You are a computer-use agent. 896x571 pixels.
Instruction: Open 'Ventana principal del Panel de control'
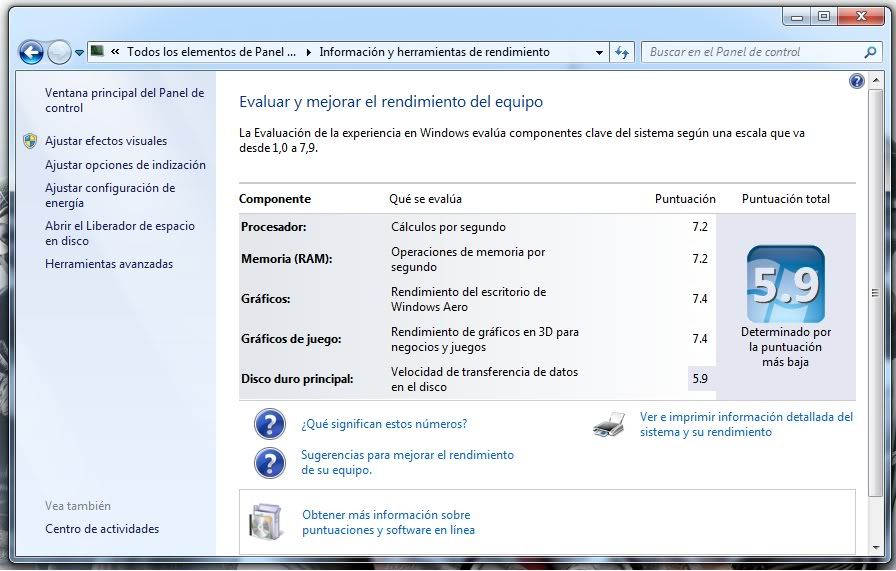tap(125, 100)
